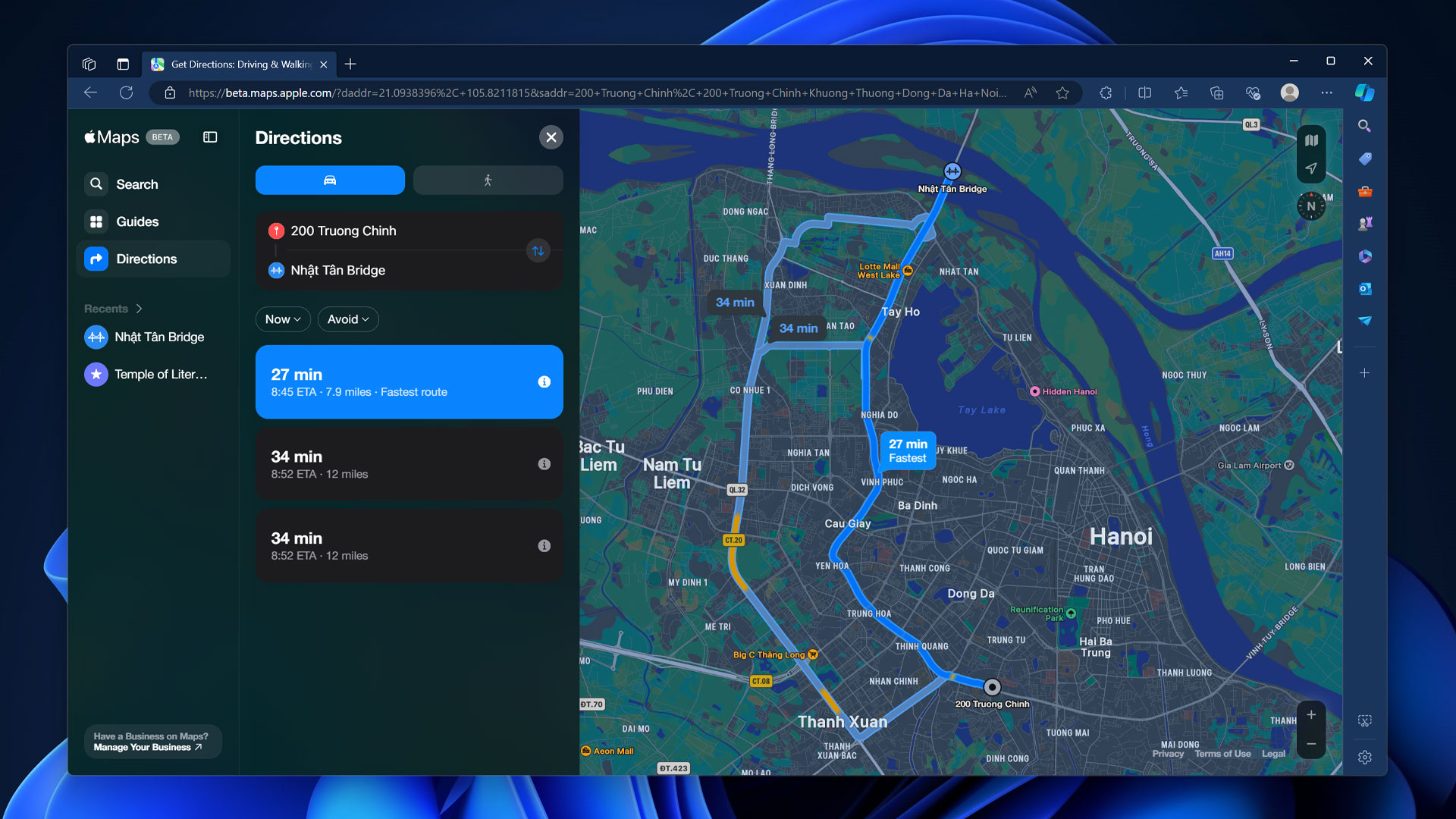This screenshot has width=1456, height=819.
Task: Show info for the bottom 34 min route card
Action: [x=544, y=546]
